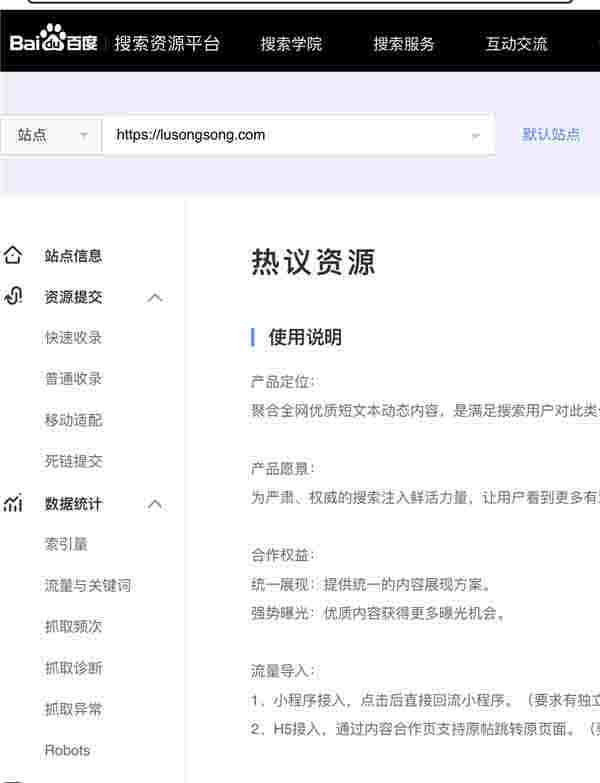Screen dimensions: 600x783
Task: Open 抓取诊断 in the sidebar
Action: [73, 668]
